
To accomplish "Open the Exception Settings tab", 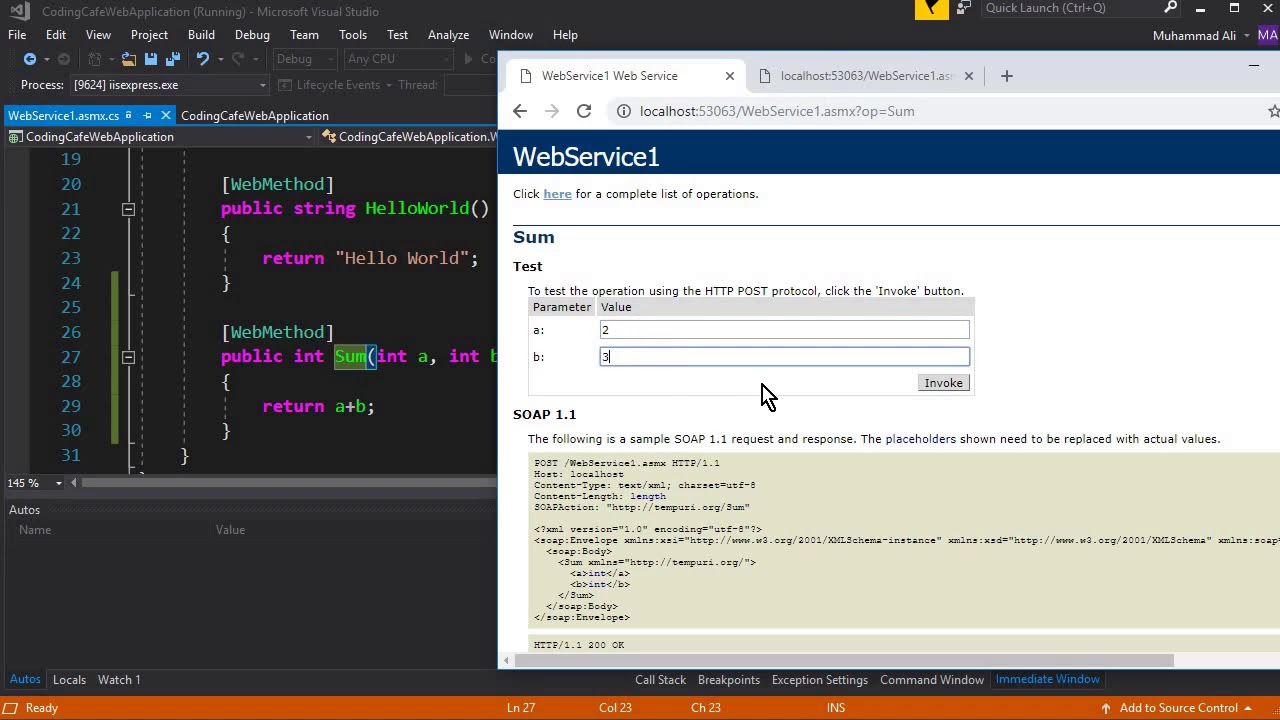I will click(819, 680).
